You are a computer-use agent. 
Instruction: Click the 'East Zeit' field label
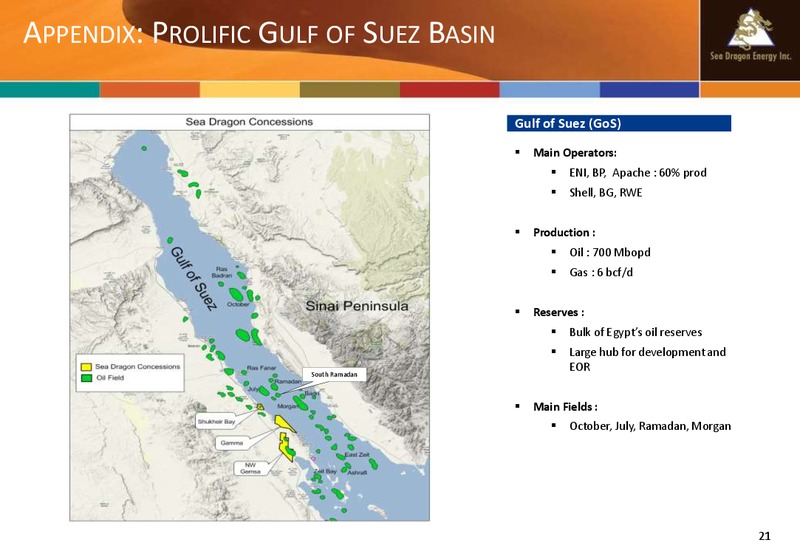(x=357, y=455)
